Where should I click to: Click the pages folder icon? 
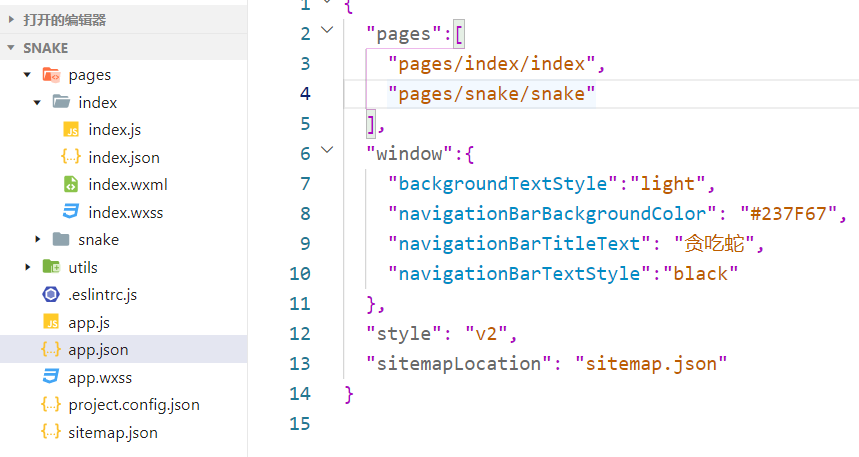[x=51, y=75]
